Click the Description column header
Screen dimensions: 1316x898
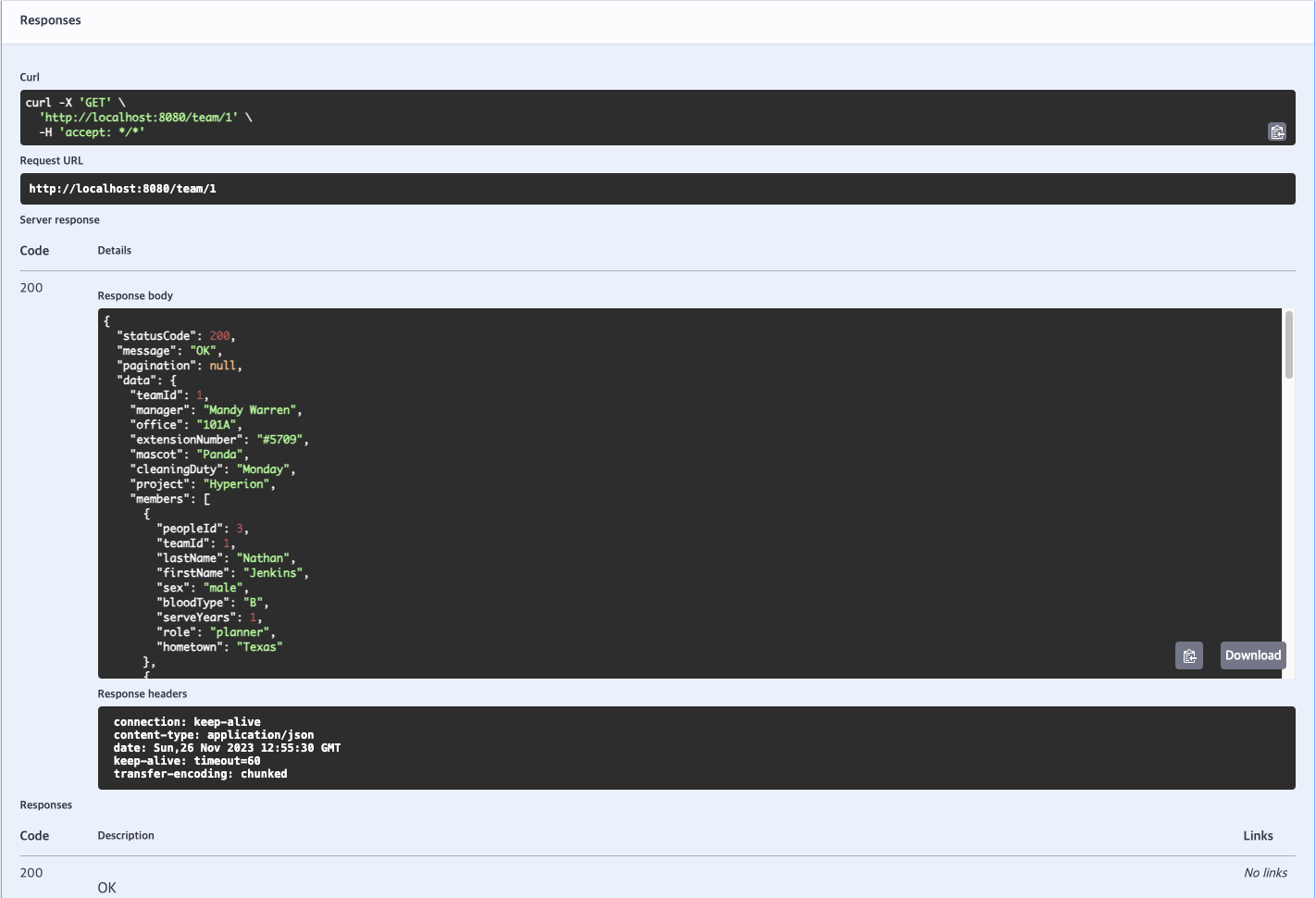coord(126,836)
